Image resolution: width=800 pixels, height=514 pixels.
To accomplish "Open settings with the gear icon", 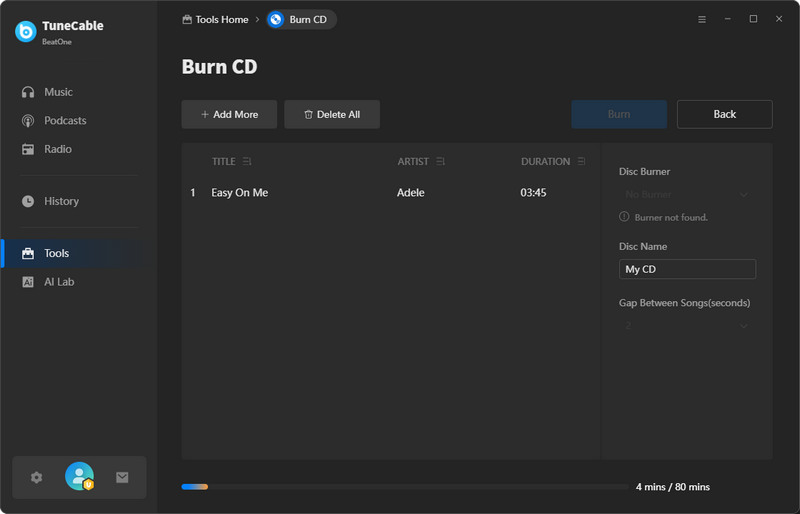I will click(x=37, y=478).
